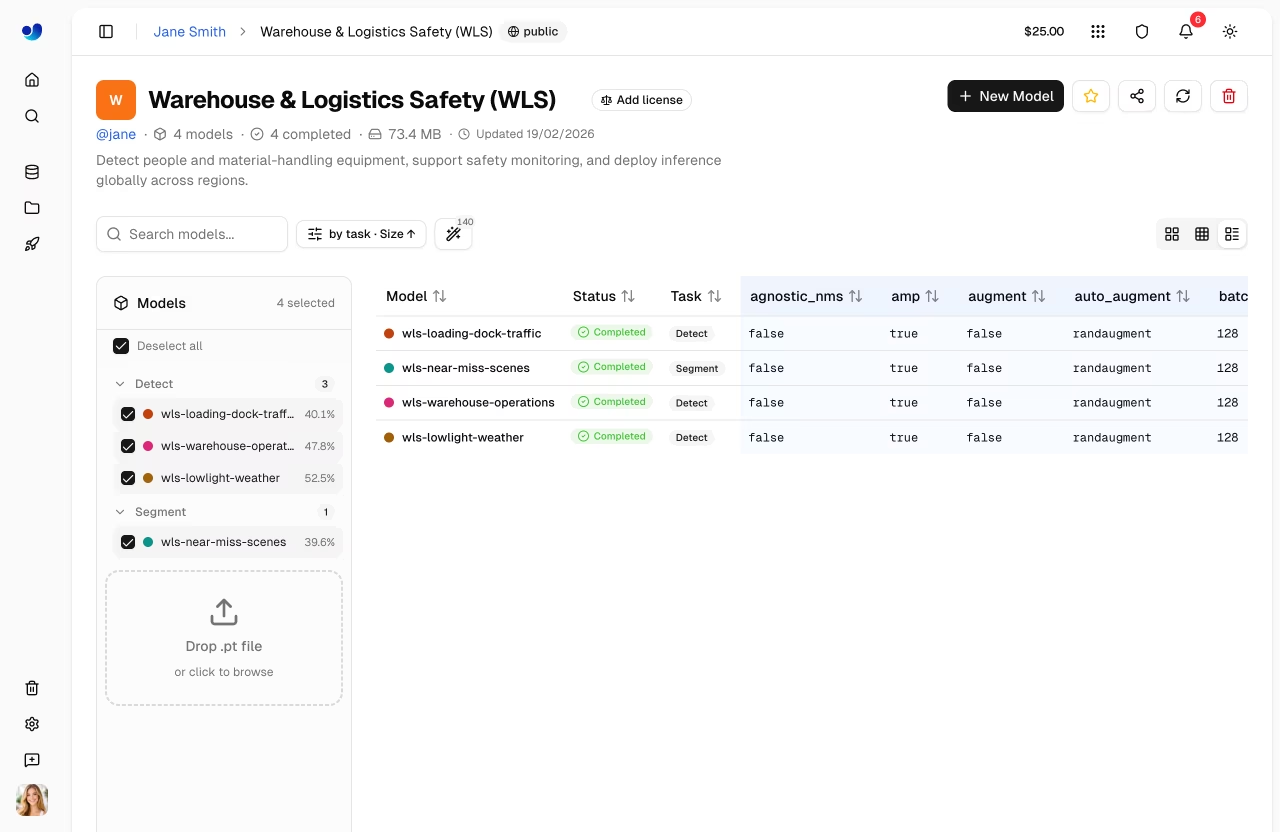Focus the Search models field

[x=192, y=234]
